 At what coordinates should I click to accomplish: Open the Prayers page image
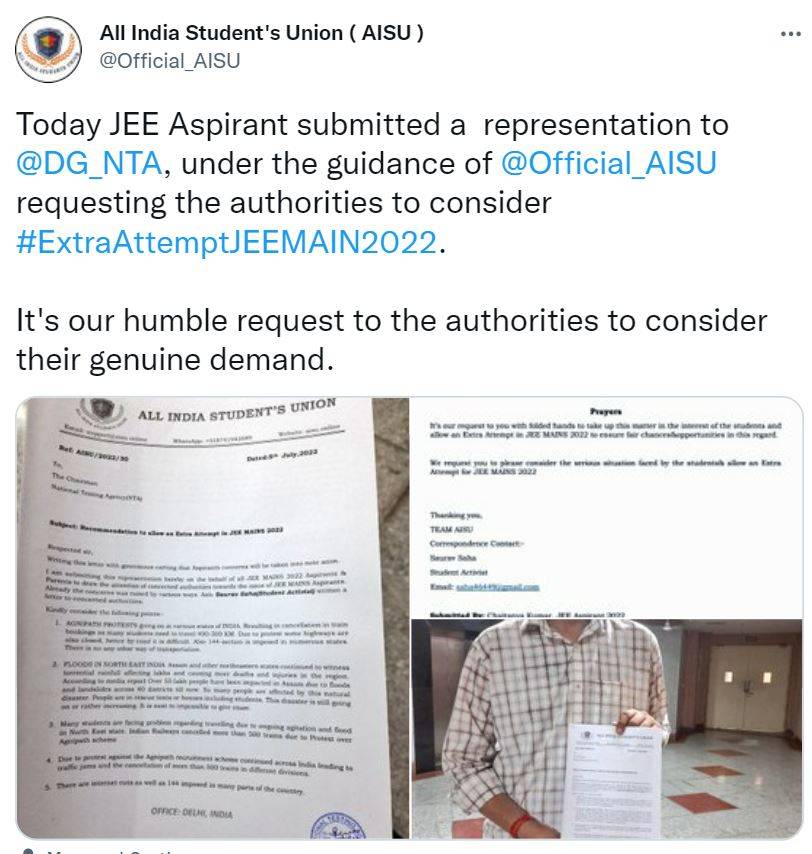tap(607, 508)
